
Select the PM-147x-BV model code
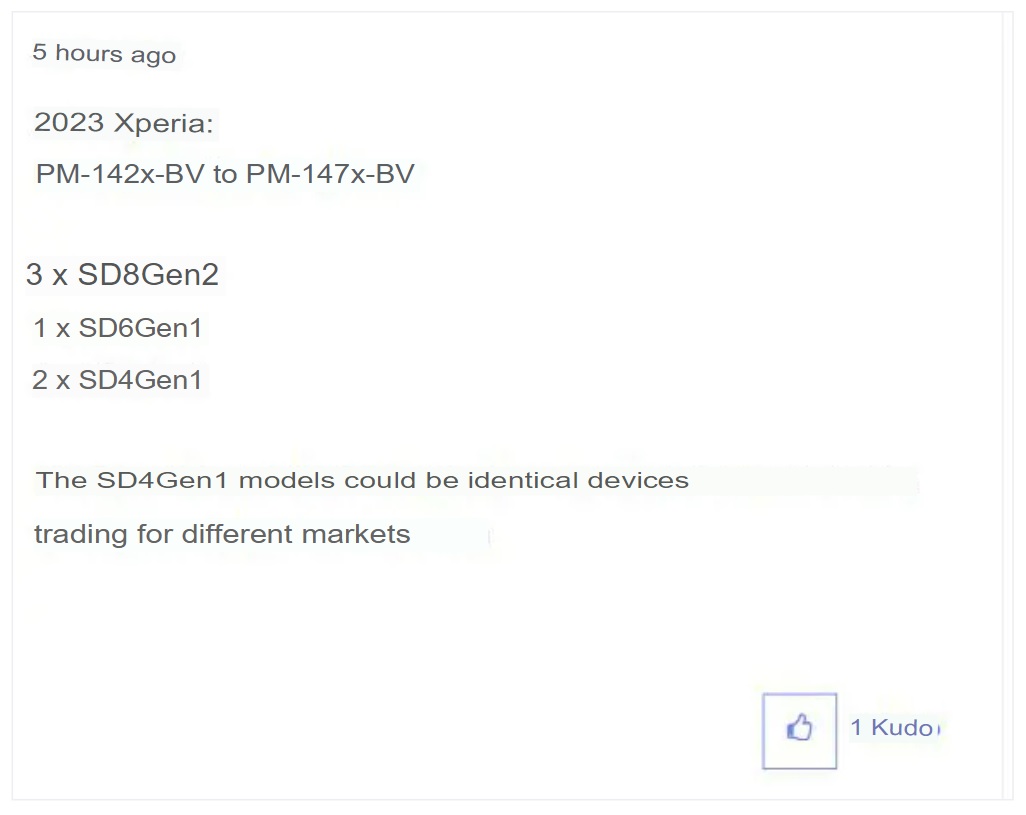330,174
